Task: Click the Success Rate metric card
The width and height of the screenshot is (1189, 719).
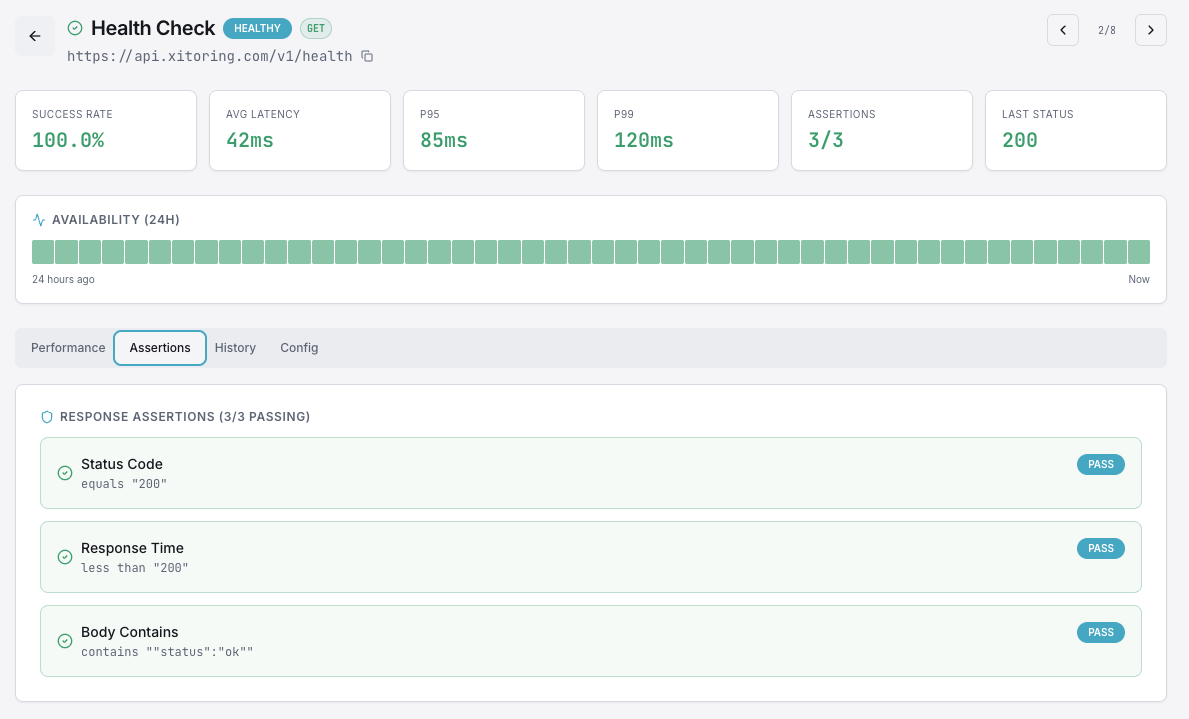Action: point(106,130)
